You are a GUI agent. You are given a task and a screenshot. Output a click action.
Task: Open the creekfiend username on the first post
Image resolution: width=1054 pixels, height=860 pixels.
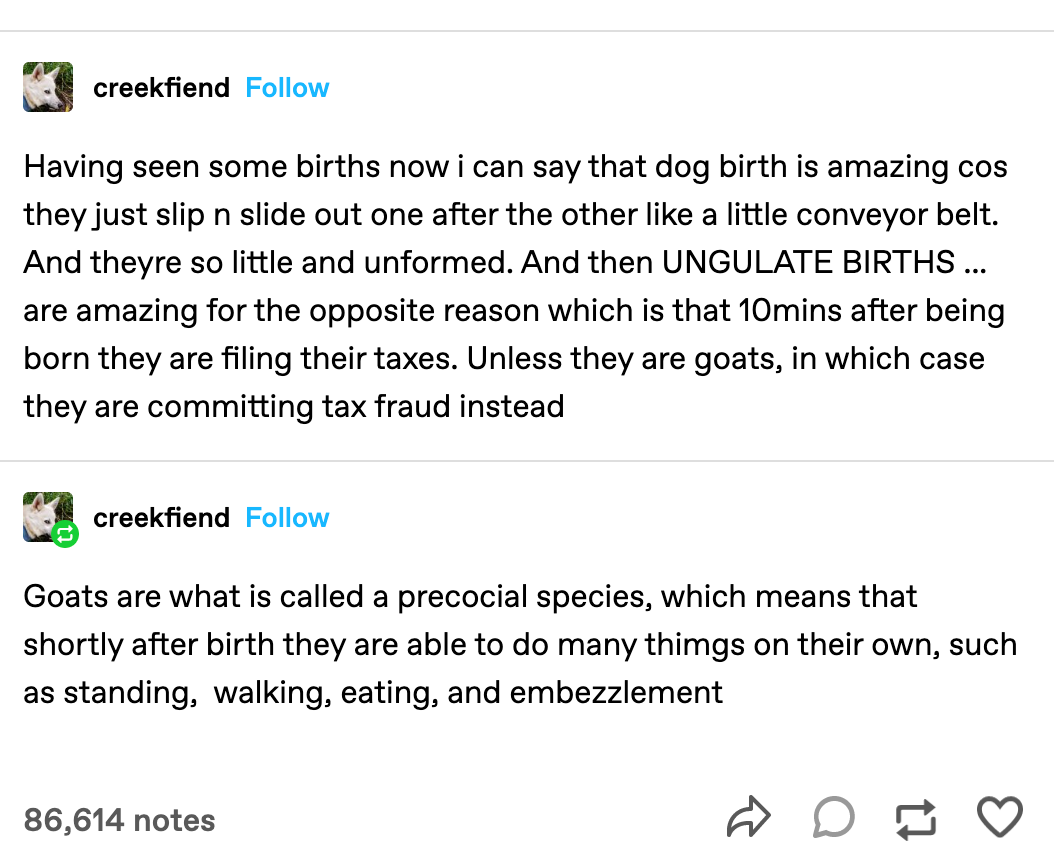coord(161,88)
